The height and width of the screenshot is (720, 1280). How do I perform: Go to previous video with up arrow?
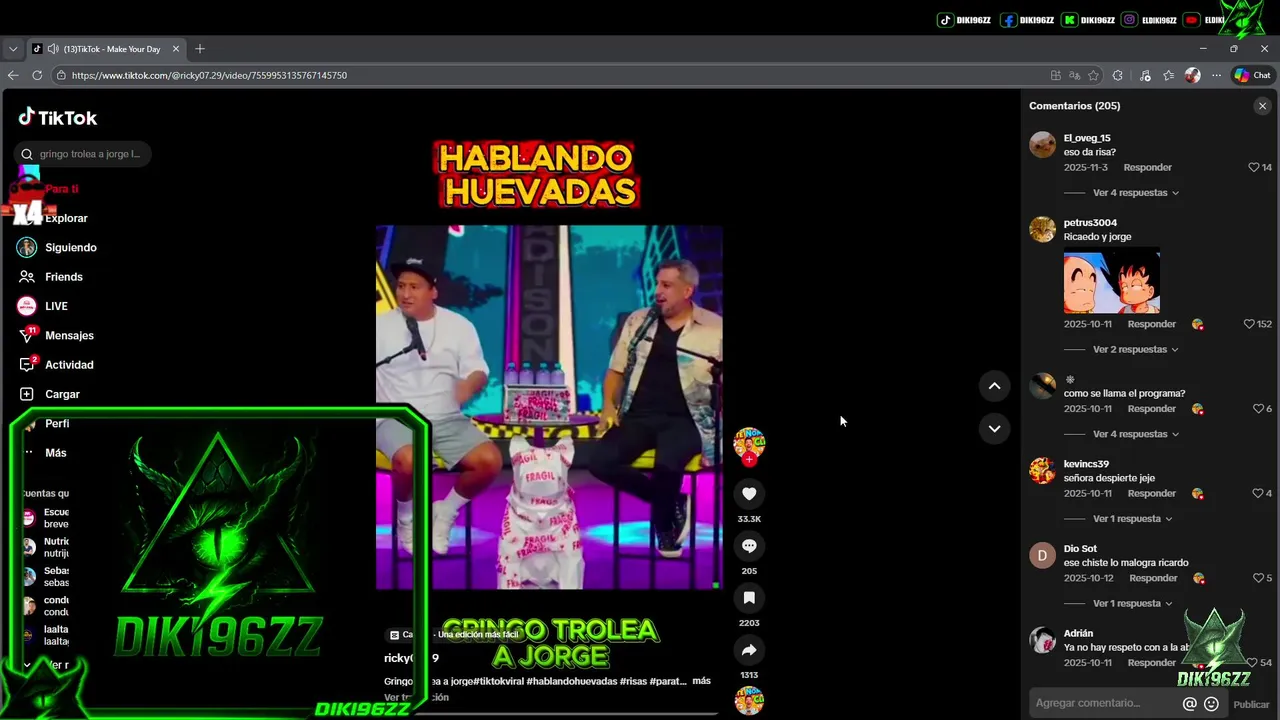tap(994, 386)
